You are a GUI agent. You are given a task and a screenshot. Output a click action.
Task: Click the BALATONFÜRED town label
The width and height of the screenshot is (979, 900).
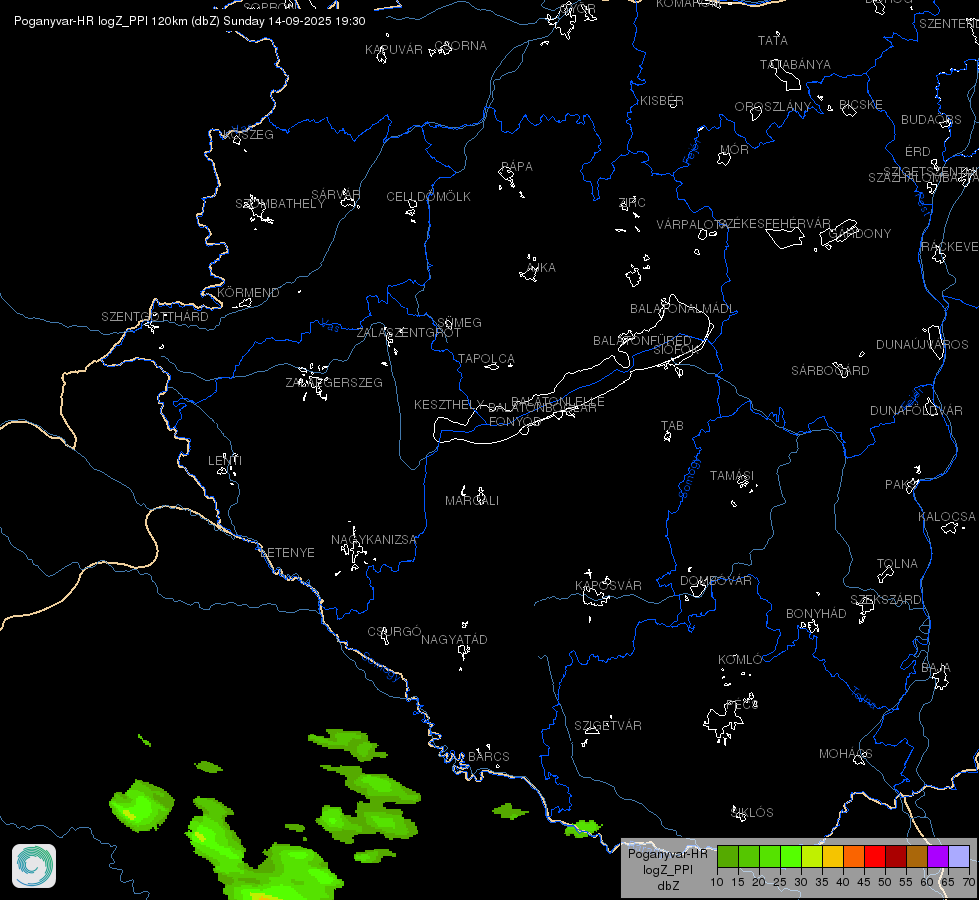[642, 341]
